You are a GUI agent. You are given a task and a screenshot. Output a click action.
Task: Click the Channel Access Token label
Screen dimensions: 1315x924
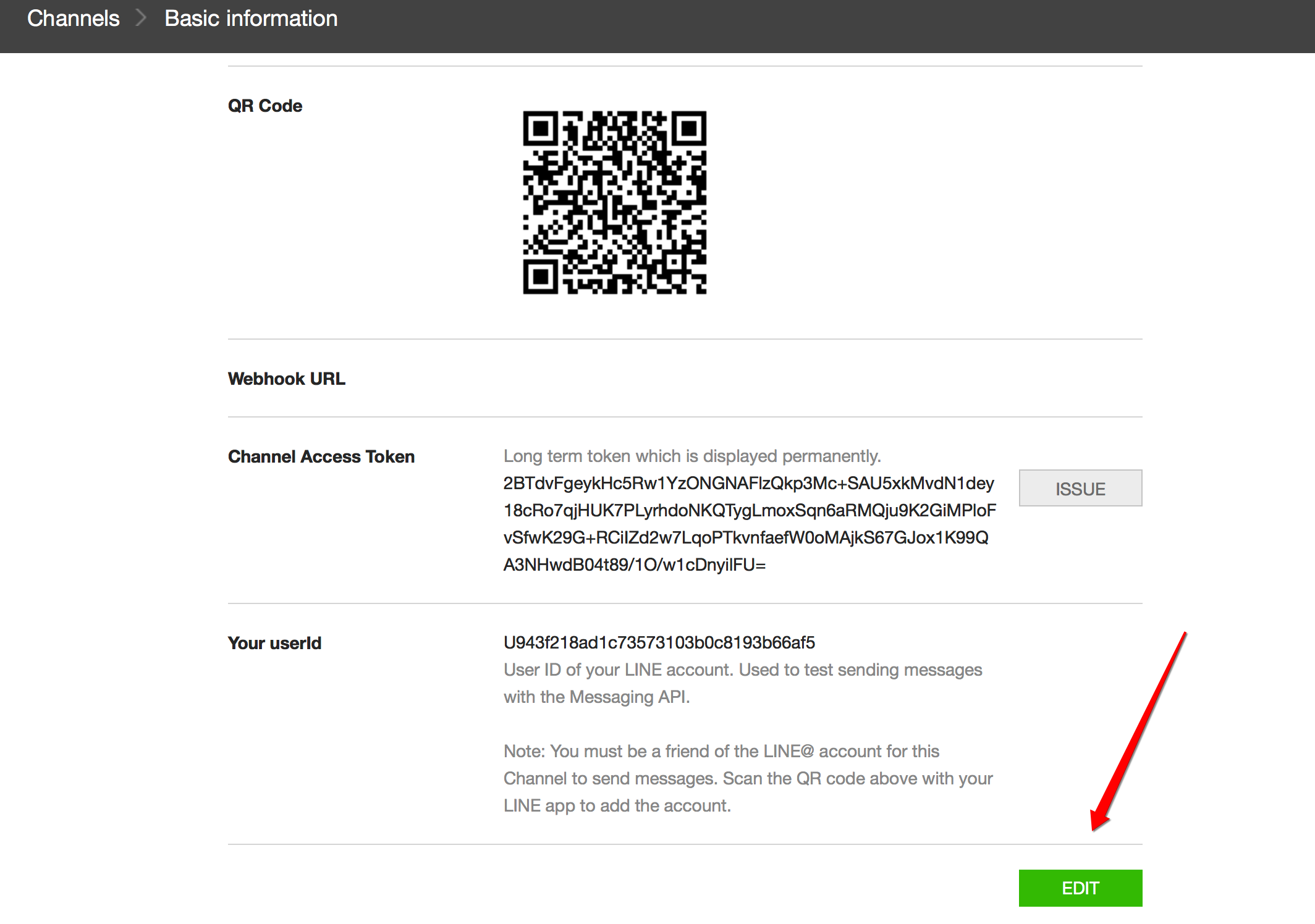point(321,456)
